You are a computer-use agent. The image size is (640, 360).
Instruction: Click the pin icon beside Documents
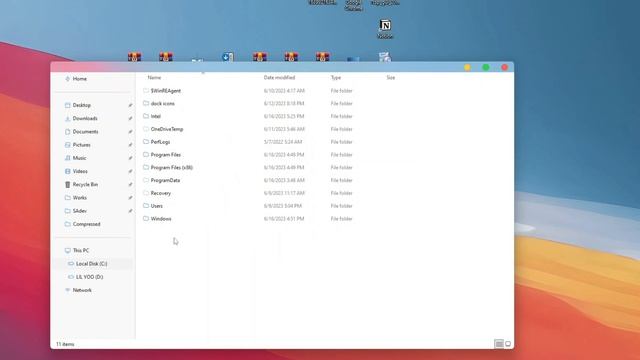point(130,132)
